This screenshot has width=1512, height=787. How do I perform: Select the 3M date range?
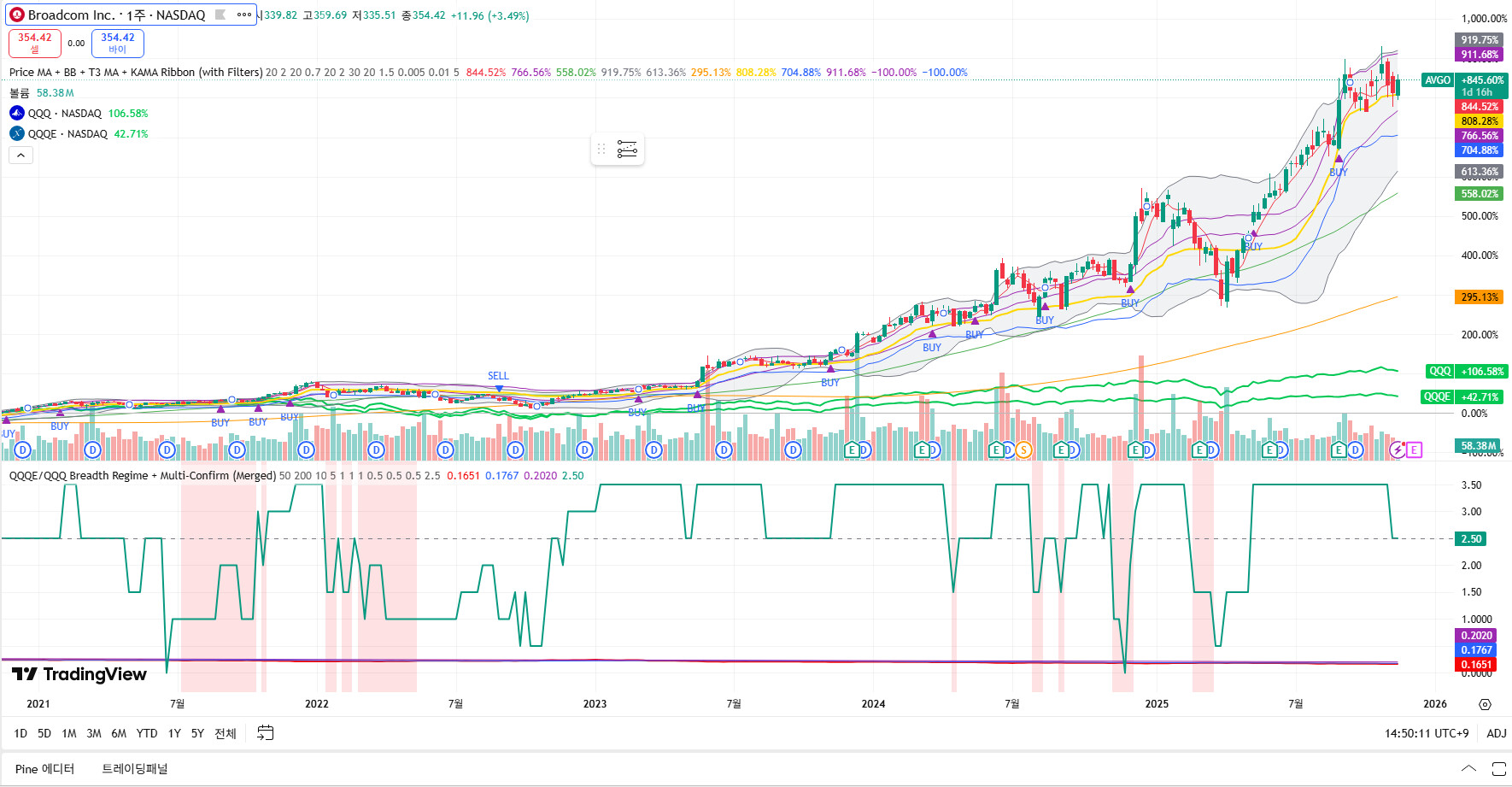pos(94,733)
